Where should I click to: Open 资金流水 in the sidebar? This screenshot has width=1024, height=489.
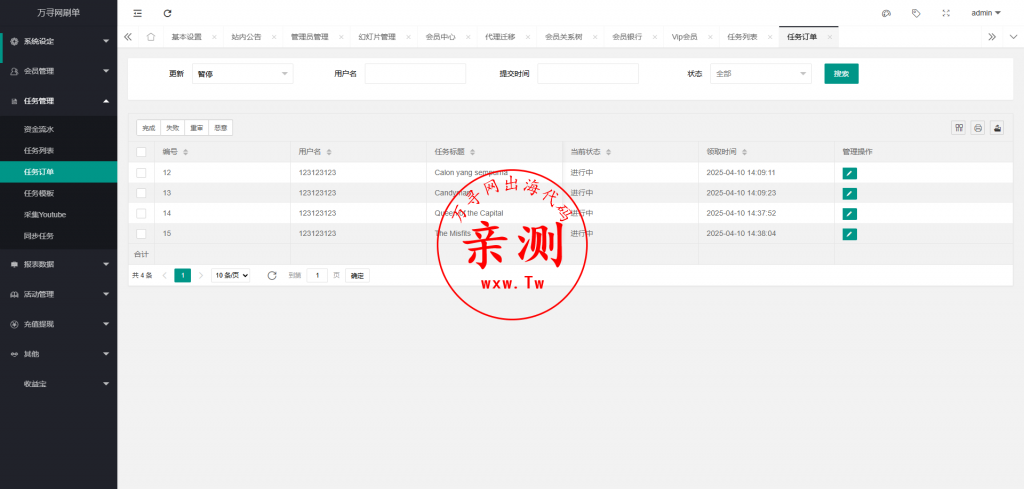click(59, 129)
